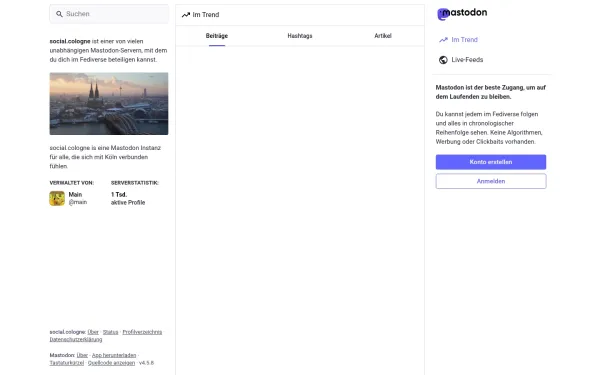Click the Im Trend column header
This screenshot has width=600, height=375.
300,15
